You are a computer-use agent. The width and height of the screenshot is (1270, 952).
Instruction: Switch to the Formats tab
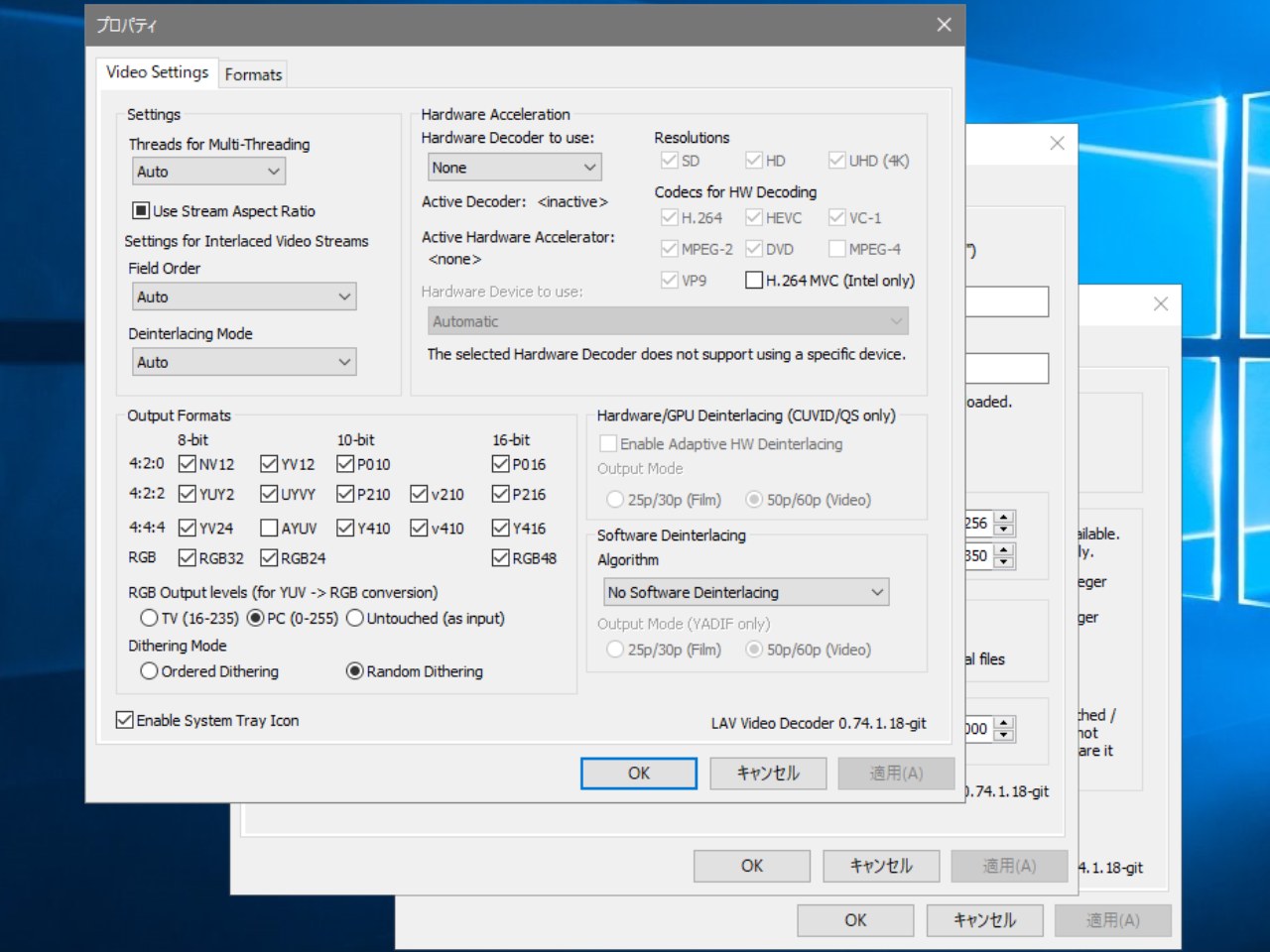[x=253, y=74]
